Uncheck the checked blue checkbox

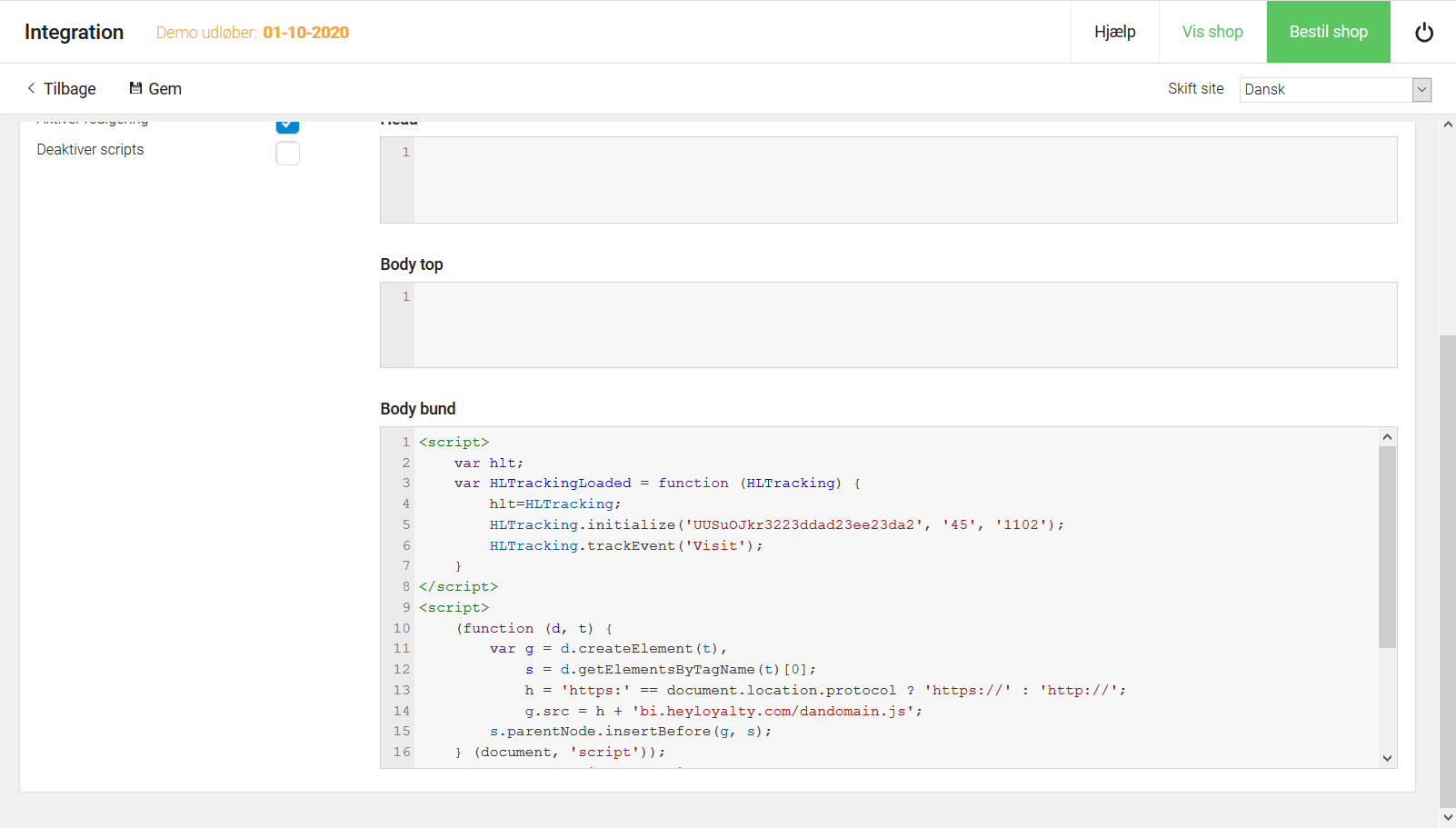[x=287, y=125]
